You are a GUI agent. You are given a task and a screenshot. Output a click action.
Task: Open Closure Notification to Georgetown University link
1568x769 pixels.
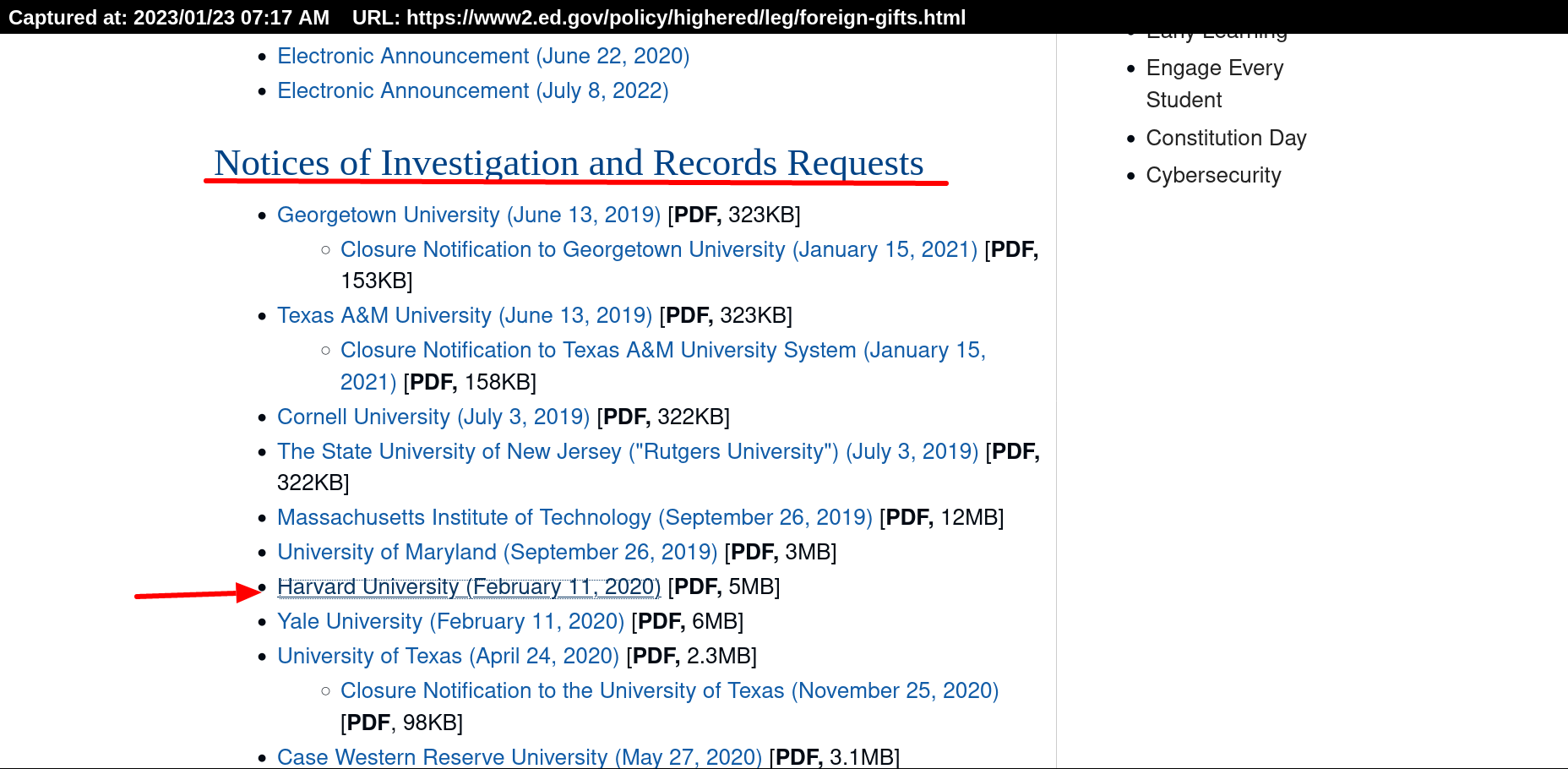(x=659, y=249)
